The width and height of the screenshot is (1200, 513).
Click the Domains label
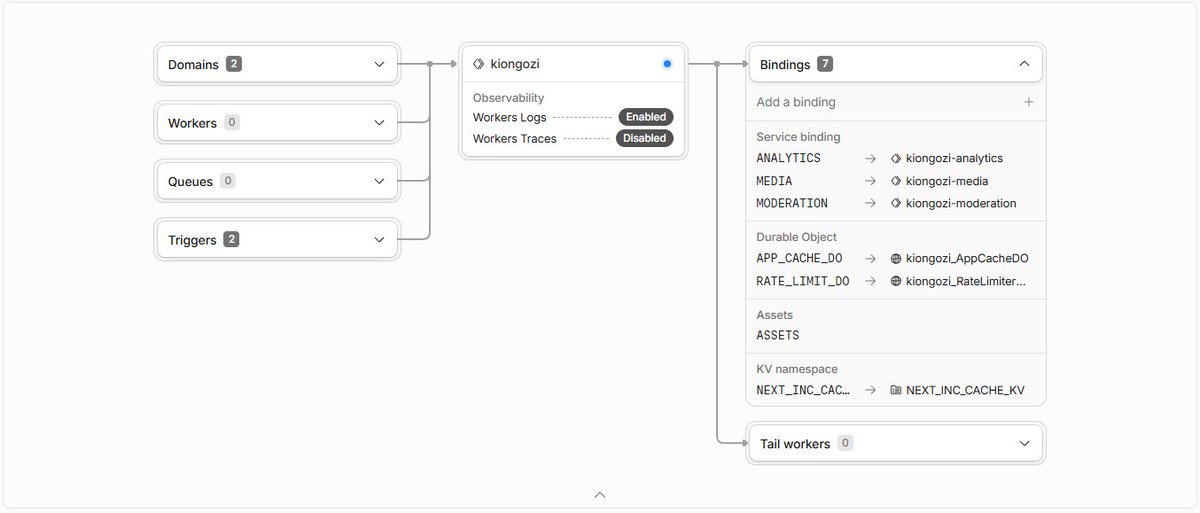[x=193, y=64]
